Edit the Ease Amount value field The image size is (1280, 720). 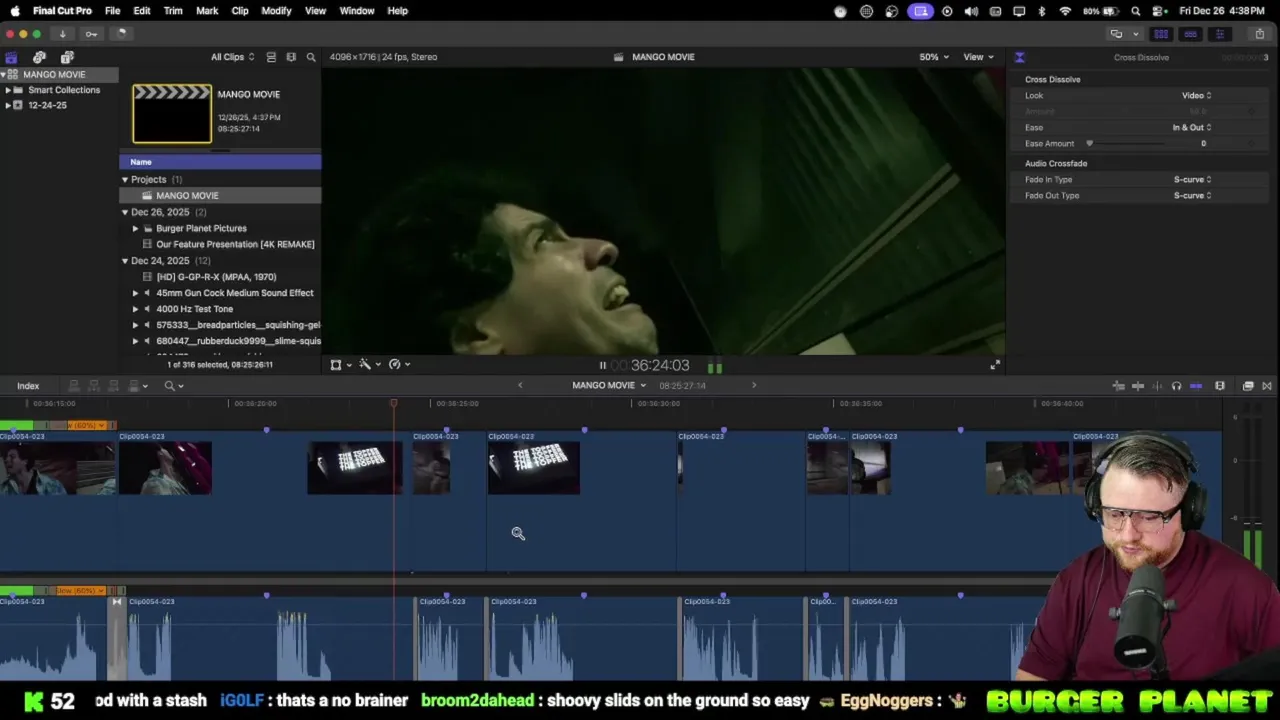coord(1203,143)
